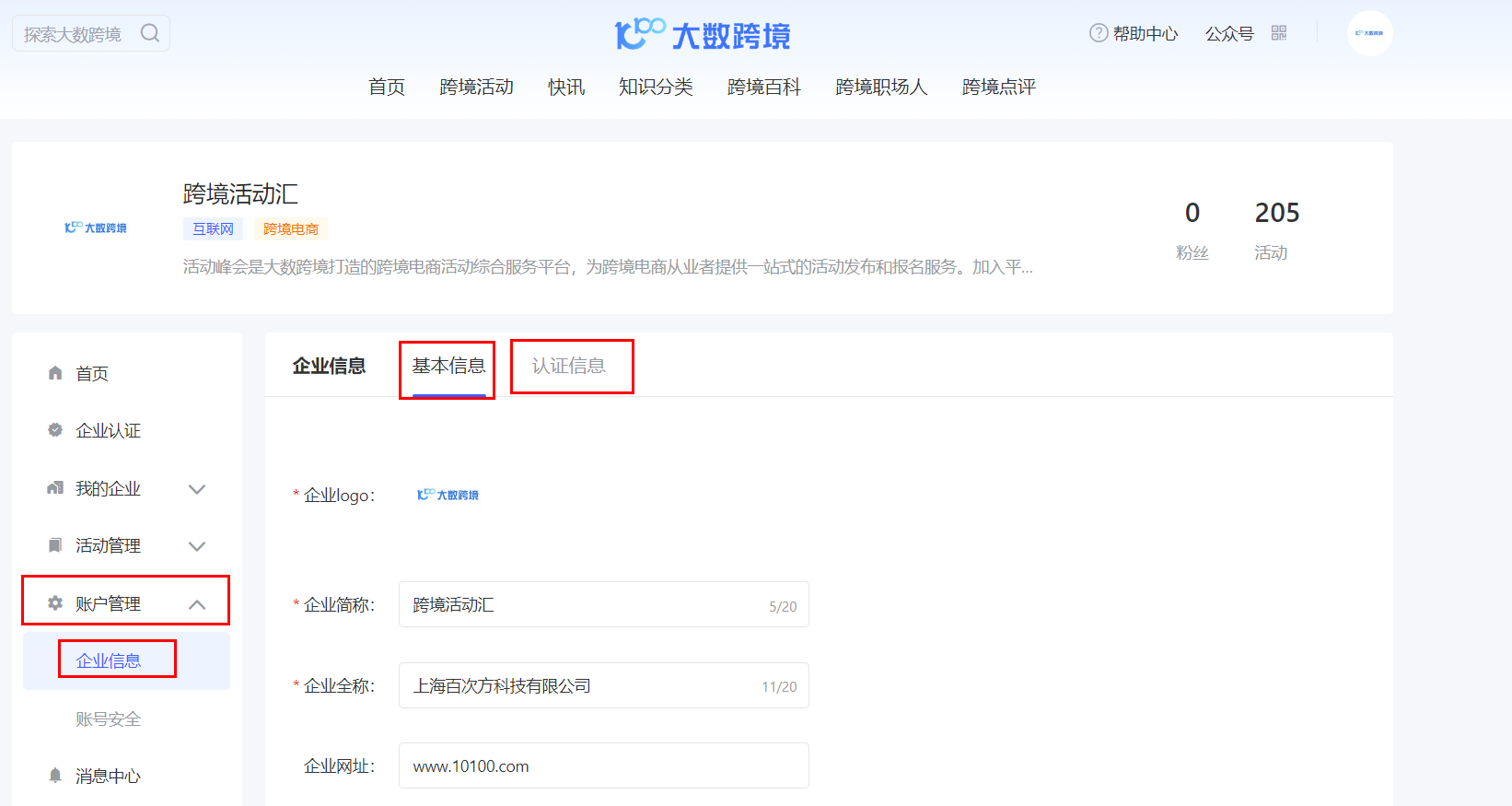
Task: Click the home icon beside 首页 in sidebar
Action: pyautogui.click(x=55, y=373)
